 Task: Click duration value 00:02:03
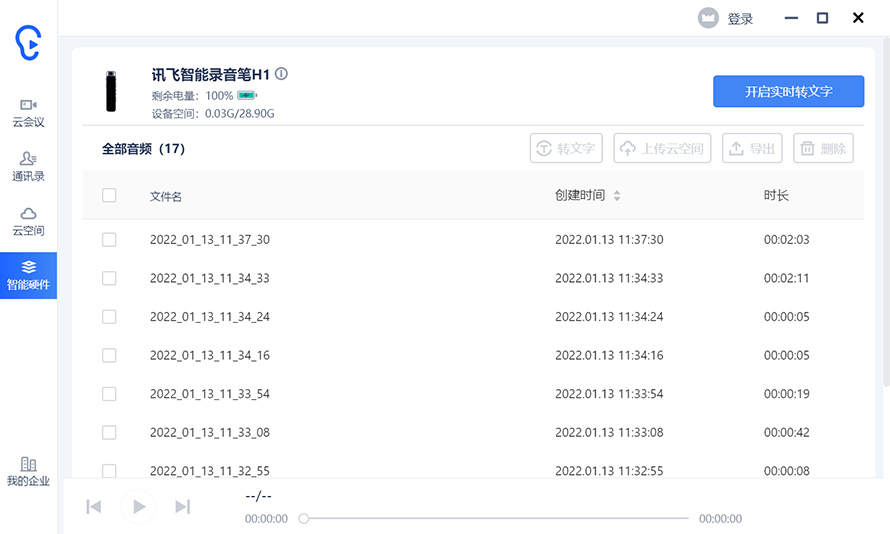point(786,239)
